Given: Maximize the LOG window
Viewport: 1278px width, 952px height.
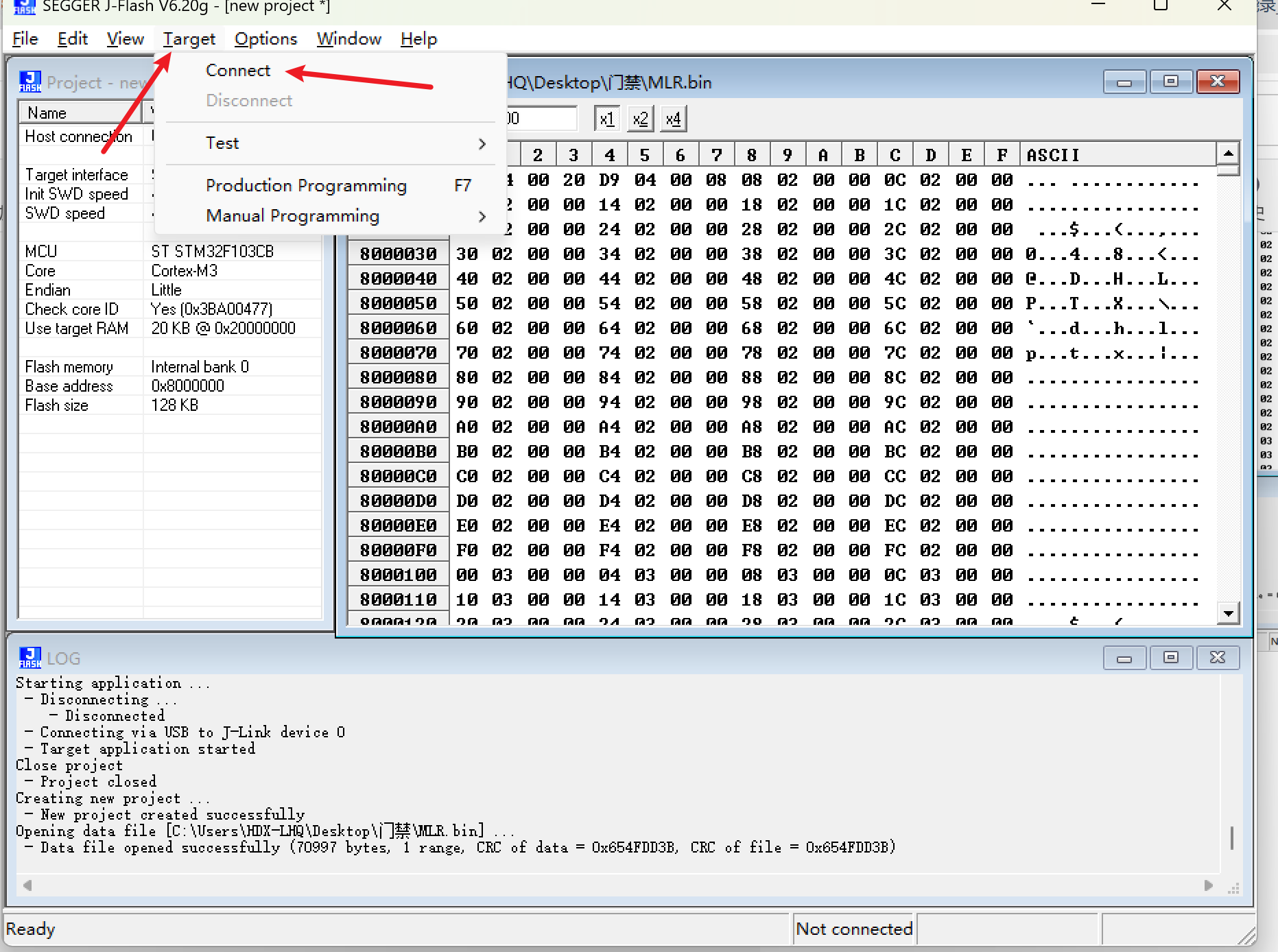Looking at the screenshot, I should (1171, 658).
